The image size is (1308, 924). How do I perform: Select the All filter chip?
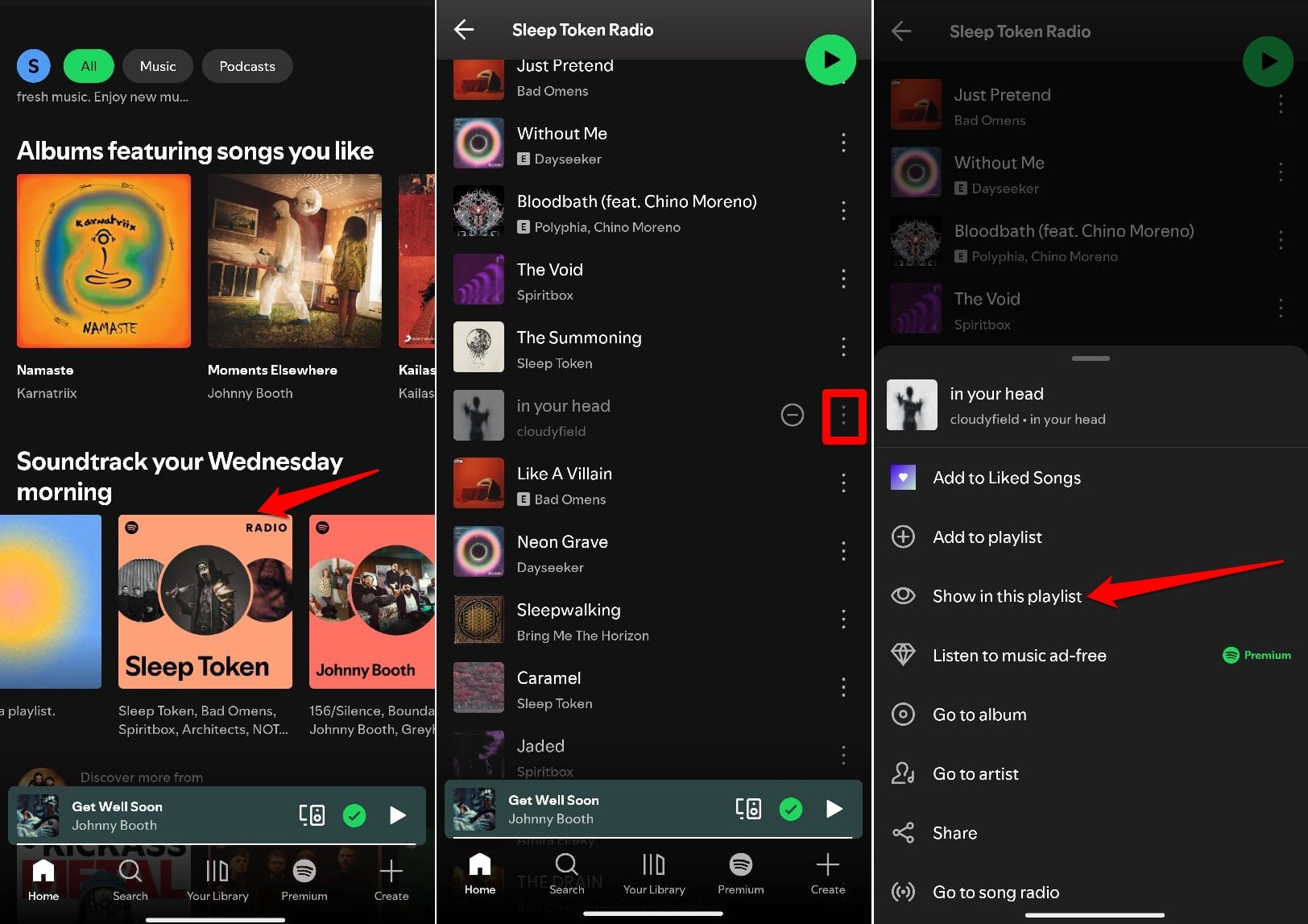[89, 66]
